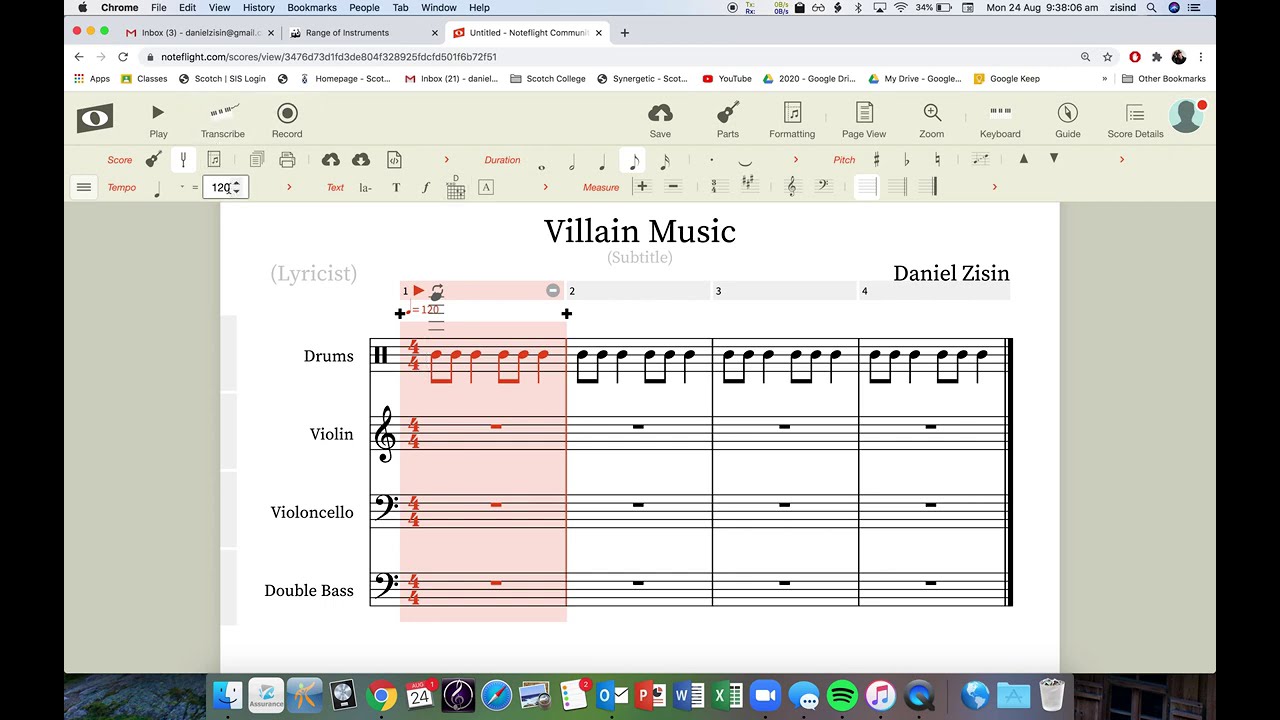Expand the Pitch toolbar arrow

click(1121, 160)
